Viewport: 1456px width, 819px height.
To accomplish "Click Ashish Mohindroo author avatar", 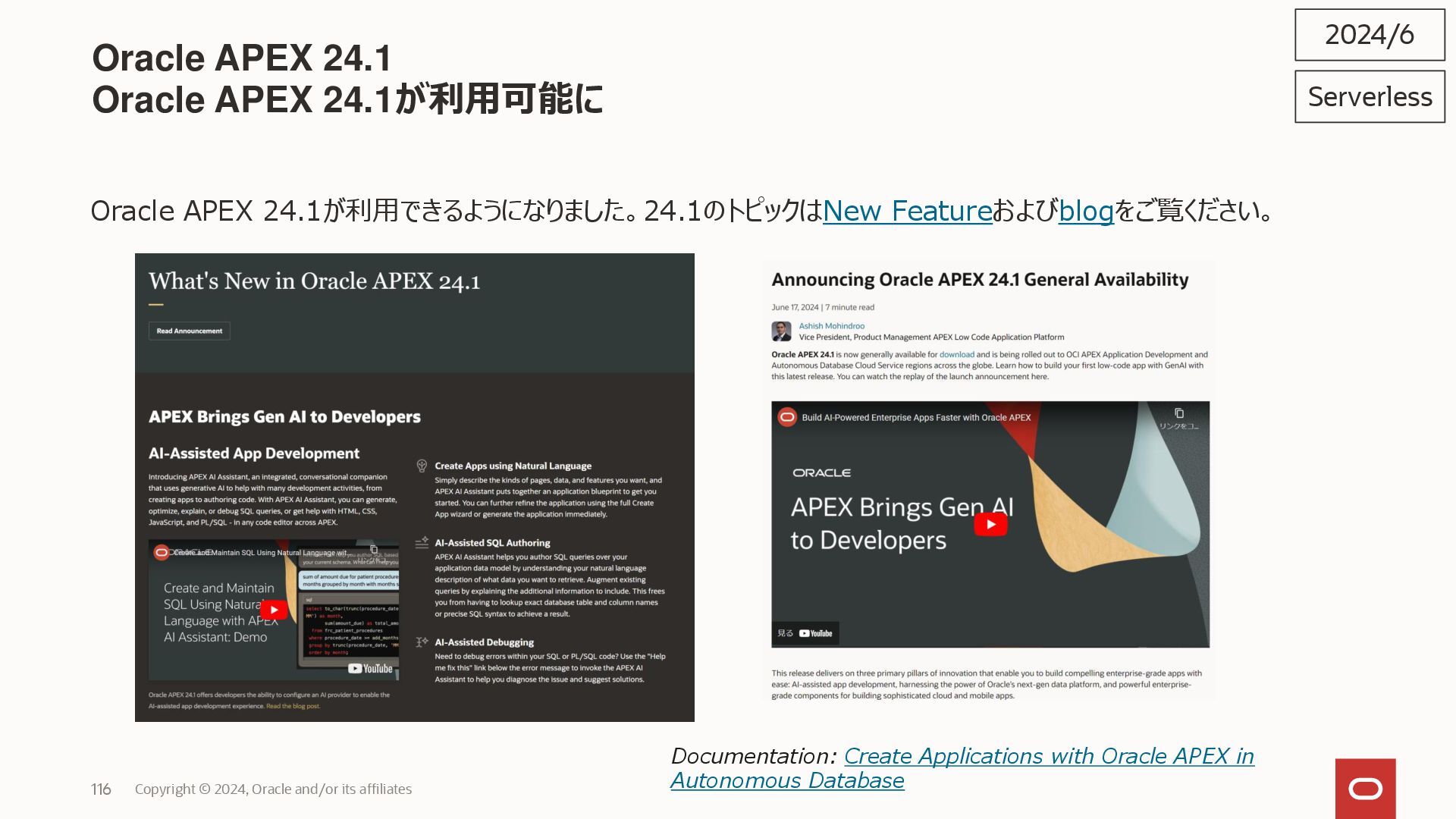I will click(x=781, y=331).
